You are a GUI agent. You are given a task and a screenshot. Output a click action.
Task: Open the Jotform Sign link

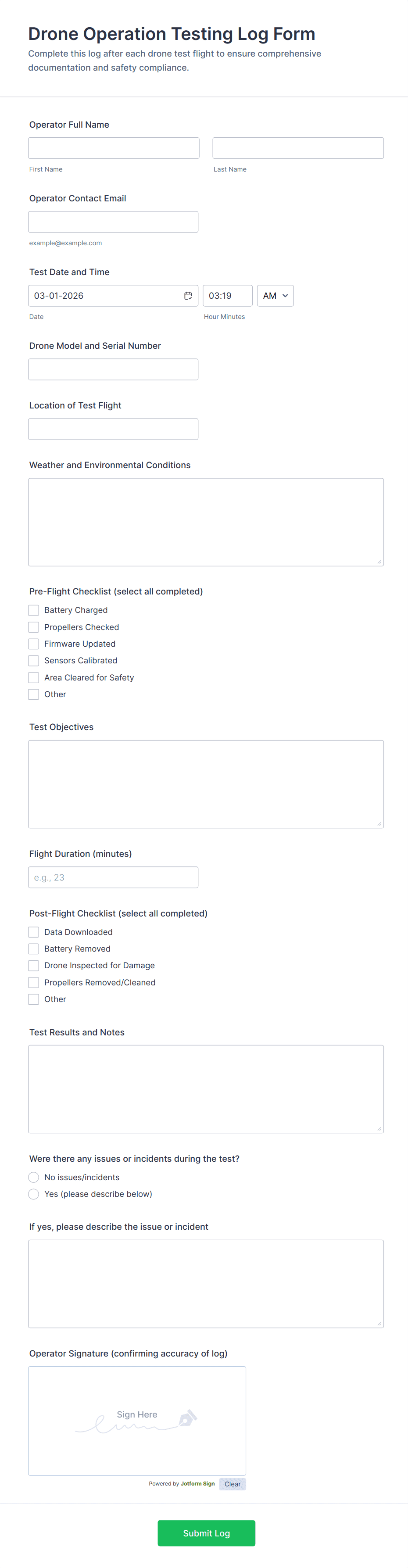197,1483
